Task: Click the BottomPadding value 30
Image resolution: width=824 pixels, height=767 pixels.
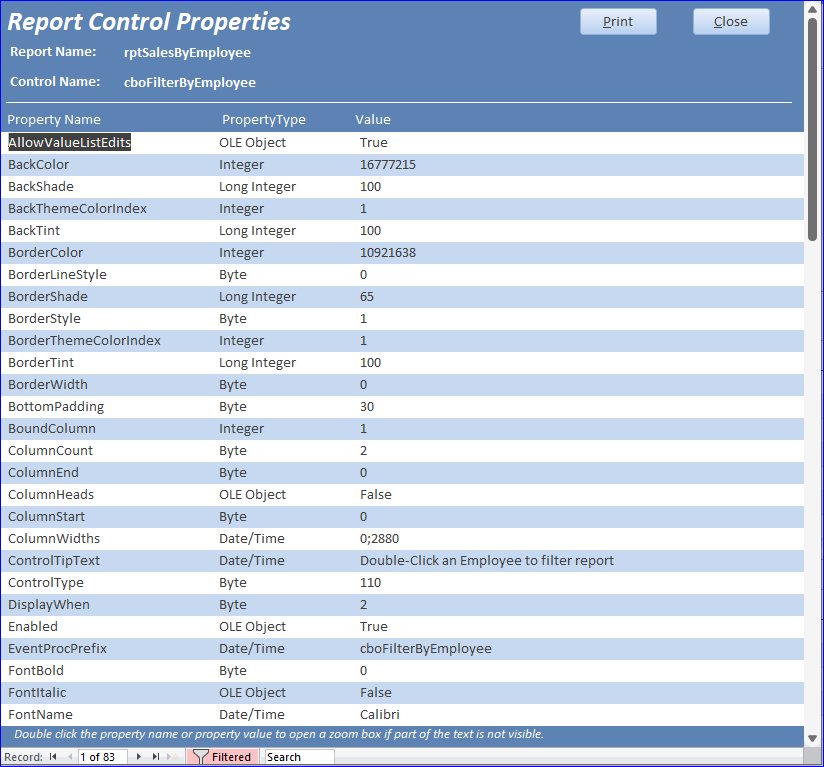Action: [x=367, y=407]
